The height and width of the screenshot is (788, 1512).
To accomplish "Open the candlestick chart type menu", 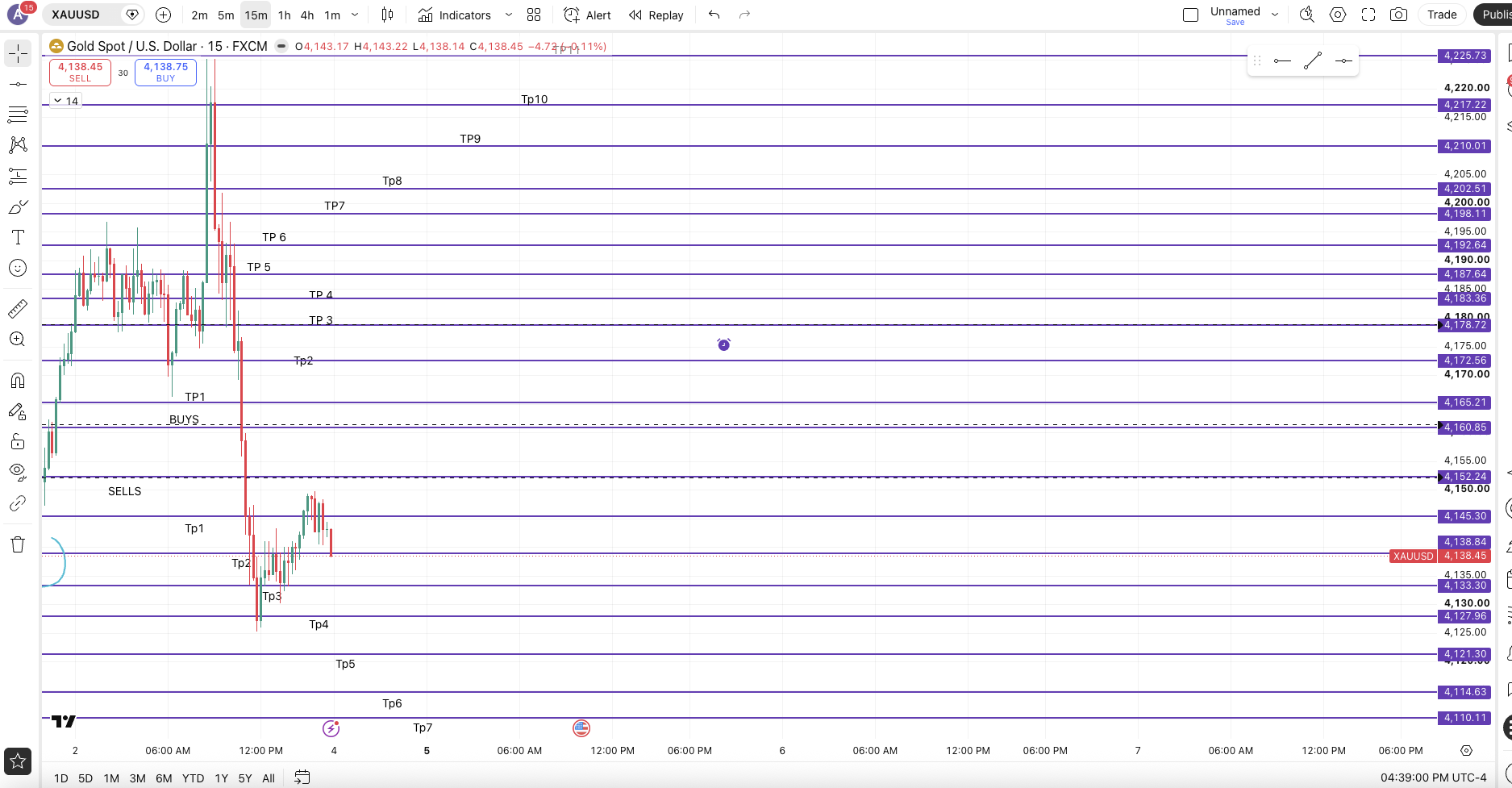I will [x=387, y=15].
